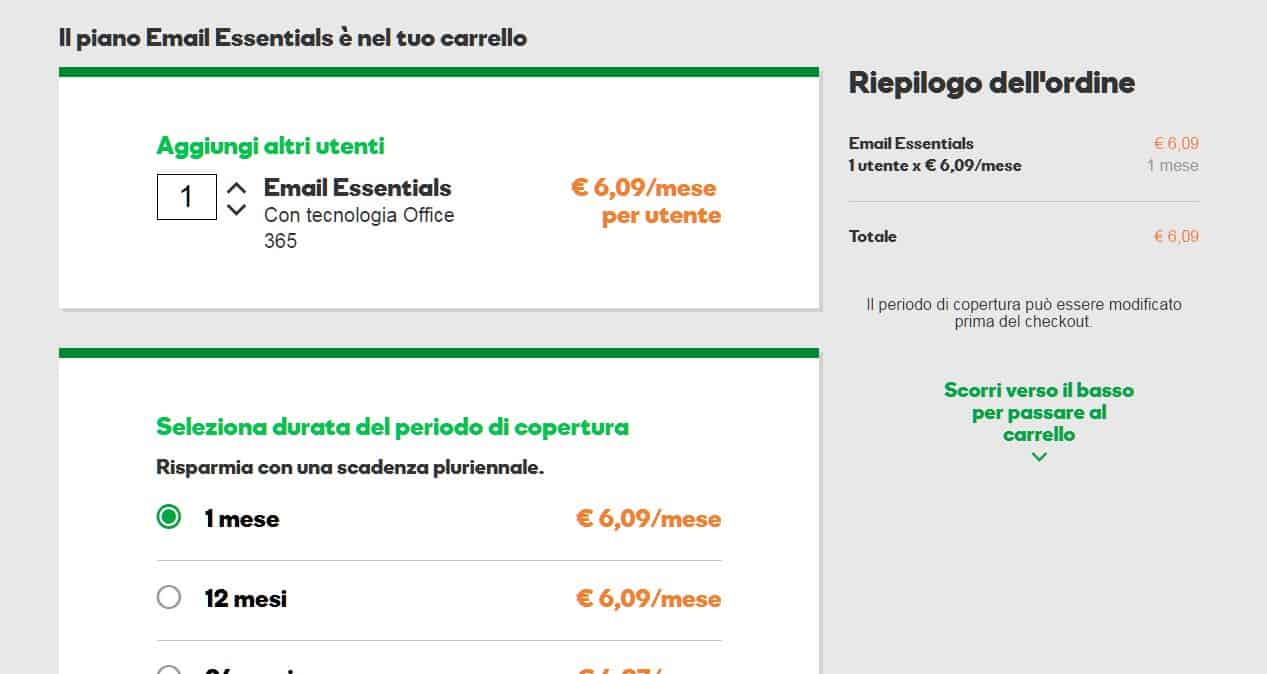The width and height of the screenshot is (1267, 674).
Task: Click 'Seleziona durata del periodo di copertura' heading
Action: point(391,426)
